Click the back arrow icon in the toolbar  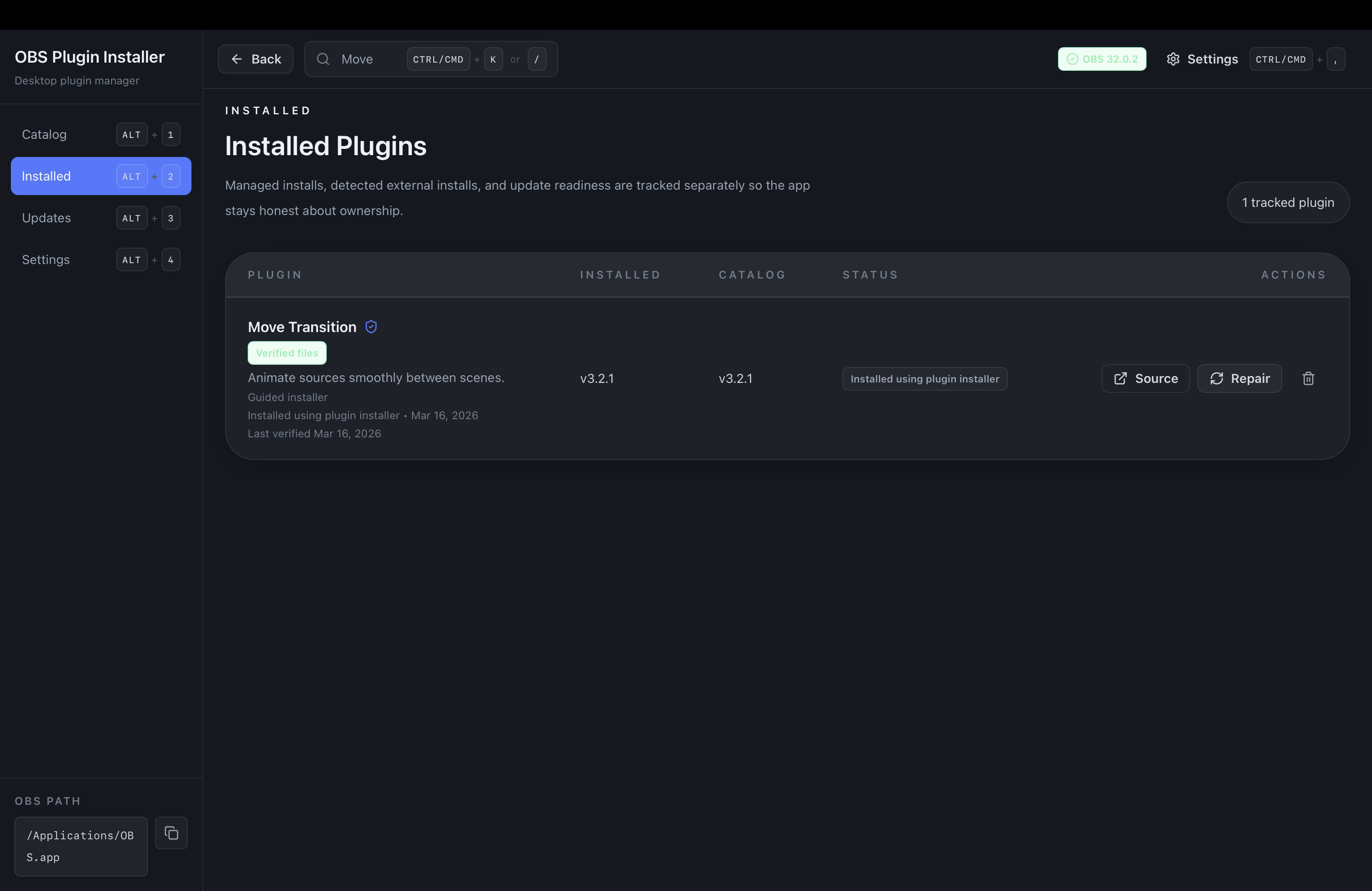(x=237, y=59)
